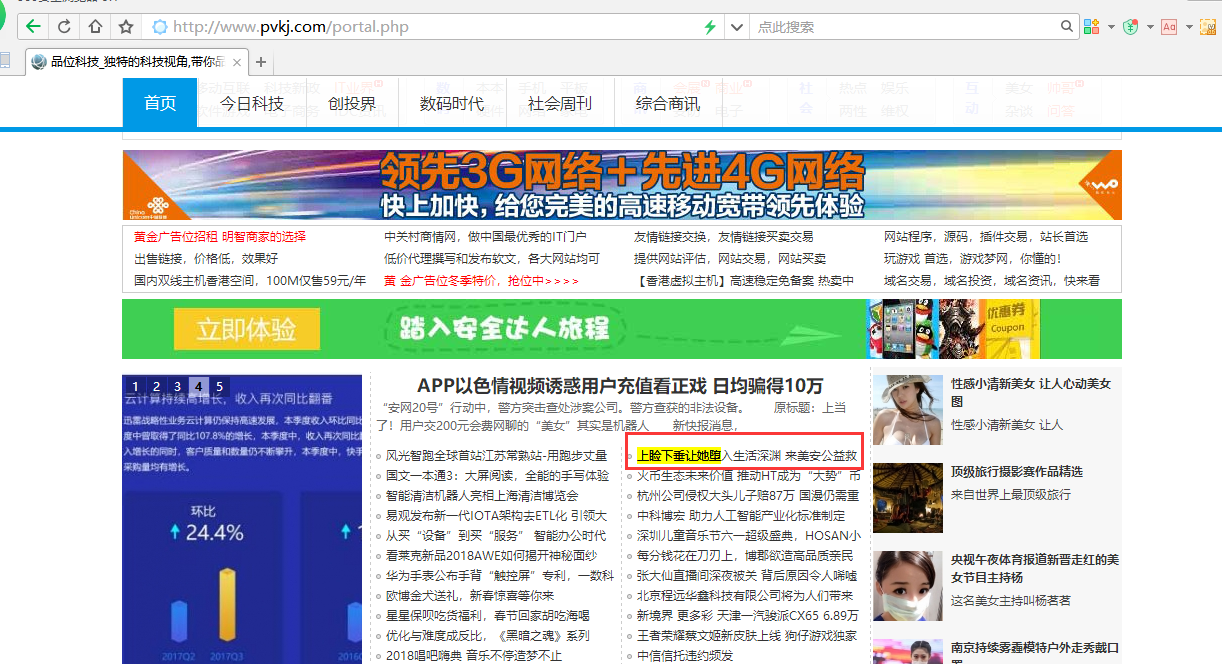The height and width of the screenshot is (664, 1222).
Task: Open the 社会周刊 navigation tab
Action: click(x=560, y=103)
